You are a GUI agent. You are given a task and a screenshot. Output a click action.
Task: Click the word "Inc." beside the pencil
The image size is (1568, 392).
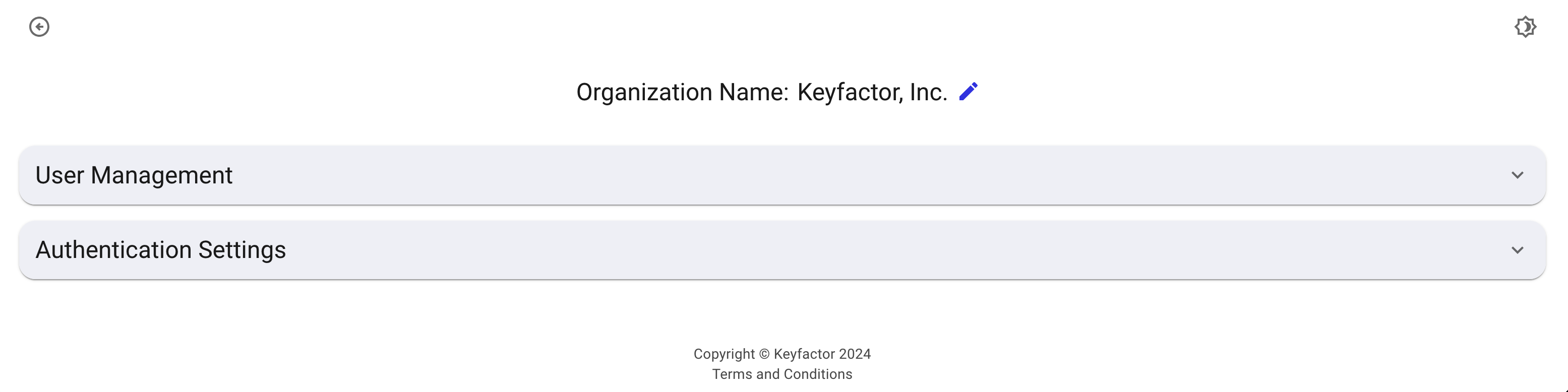[x=928, y=93]
